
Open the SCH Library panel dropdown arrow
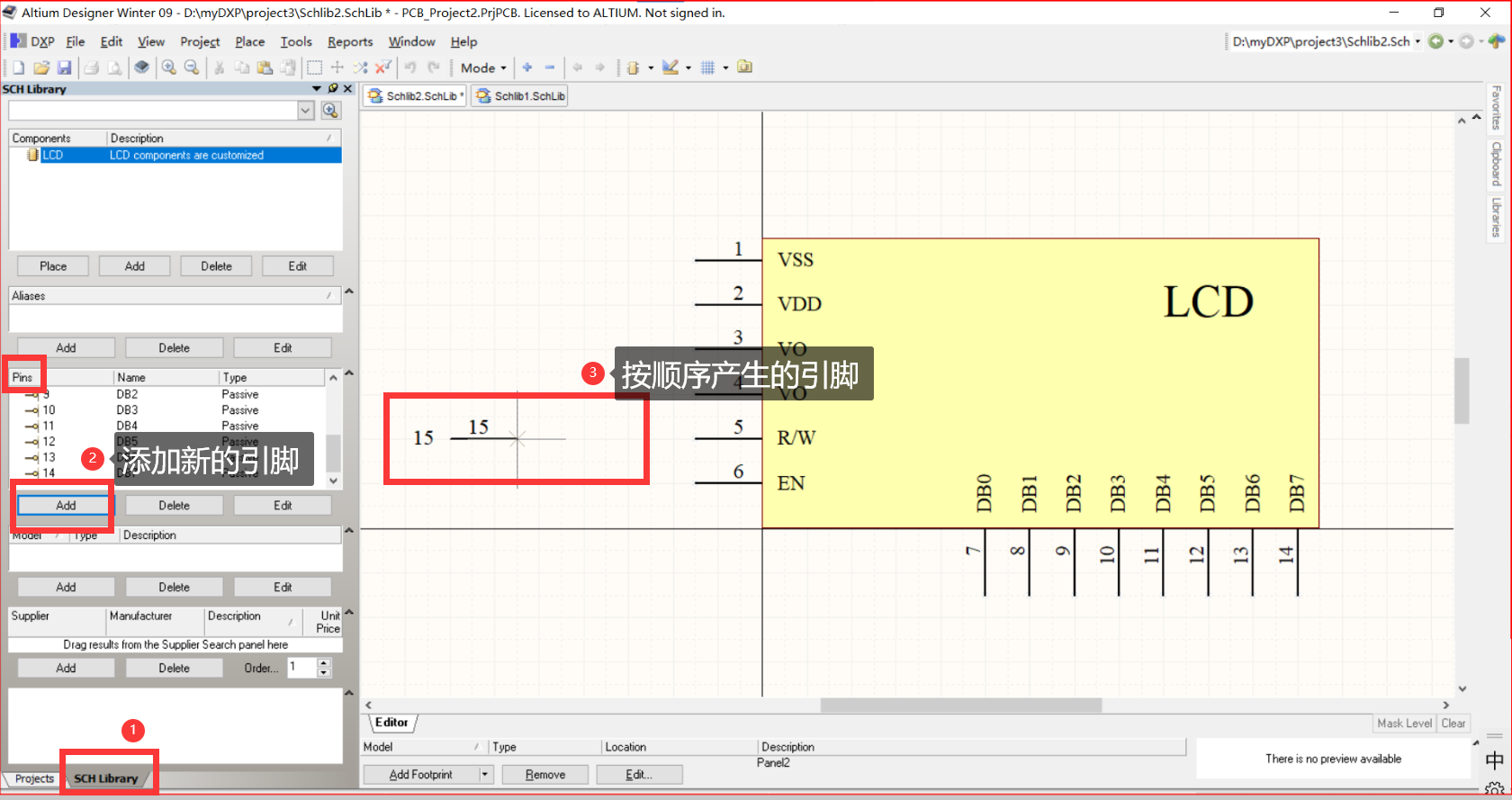tap(317, 88)
